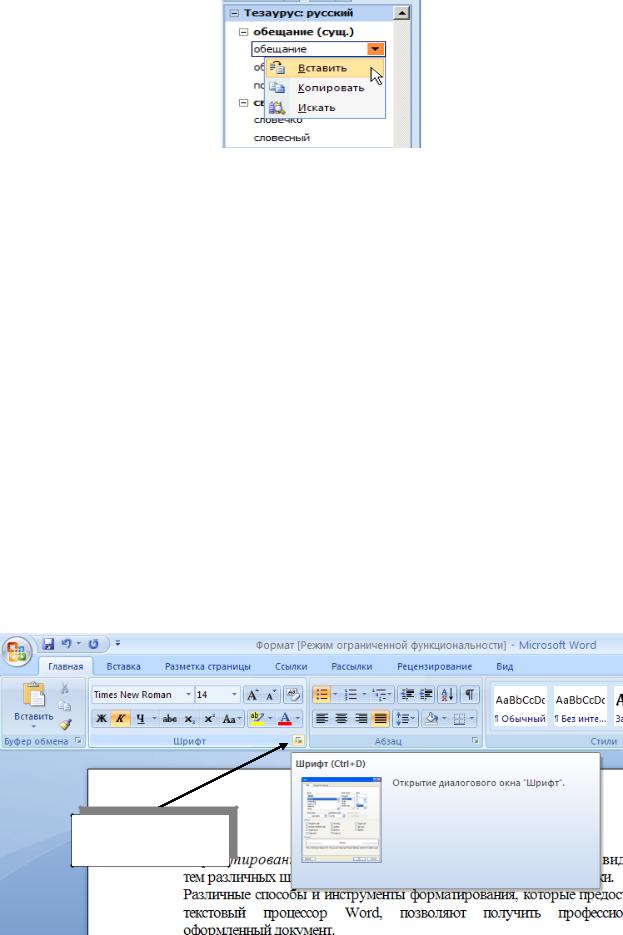
Task: Open the borders button
Action: [x=458, y=719]
